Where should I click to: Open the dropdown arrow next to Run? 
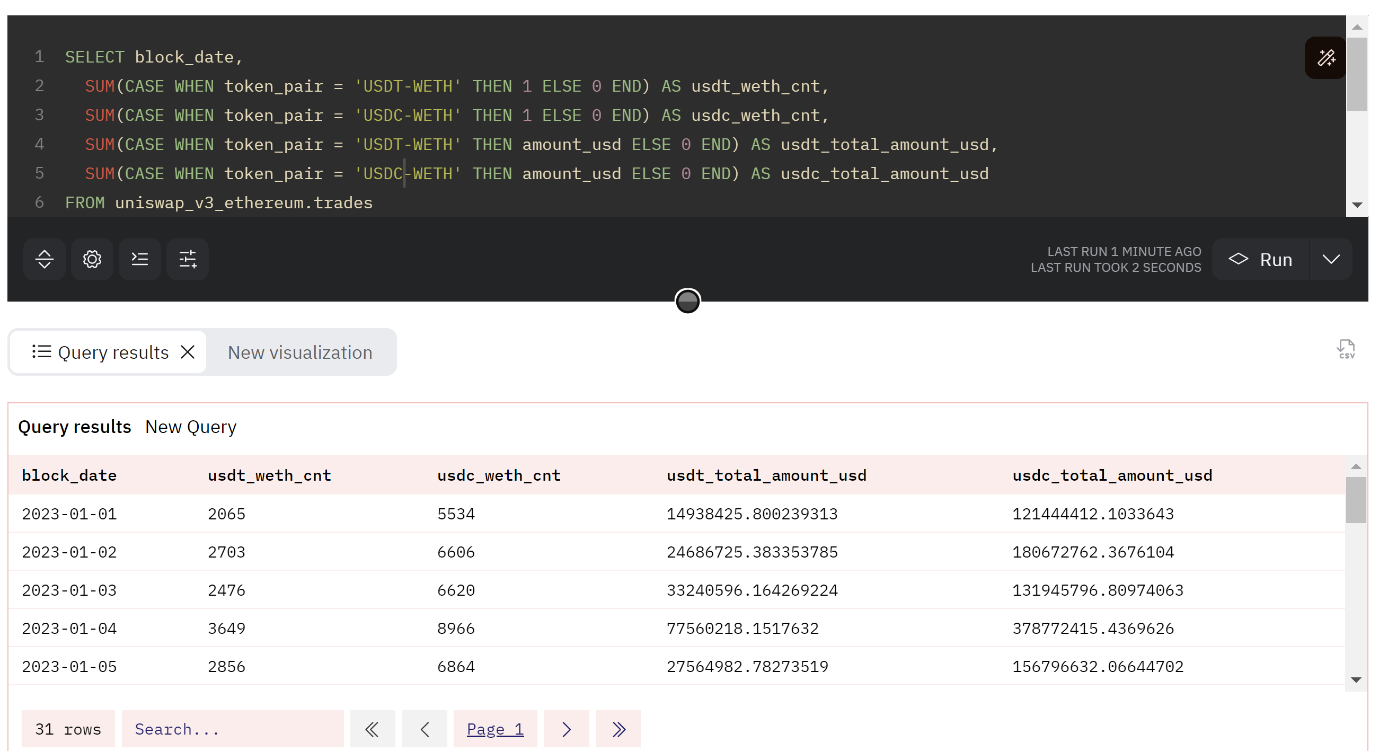[1331, 259]
